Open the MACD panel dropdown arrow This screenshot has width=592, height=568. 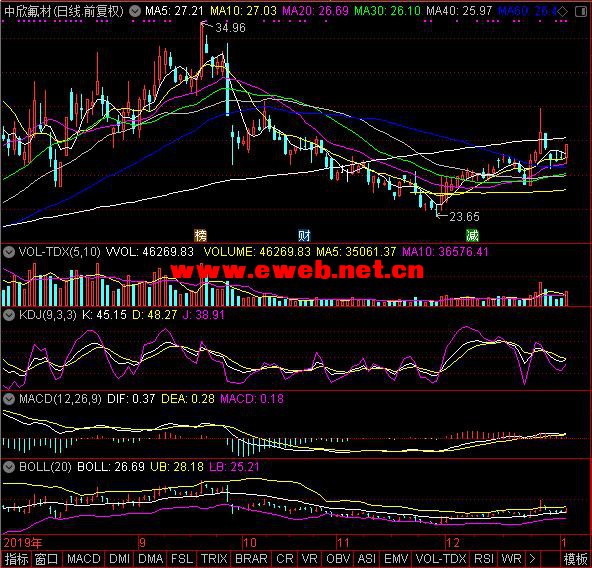9,399
